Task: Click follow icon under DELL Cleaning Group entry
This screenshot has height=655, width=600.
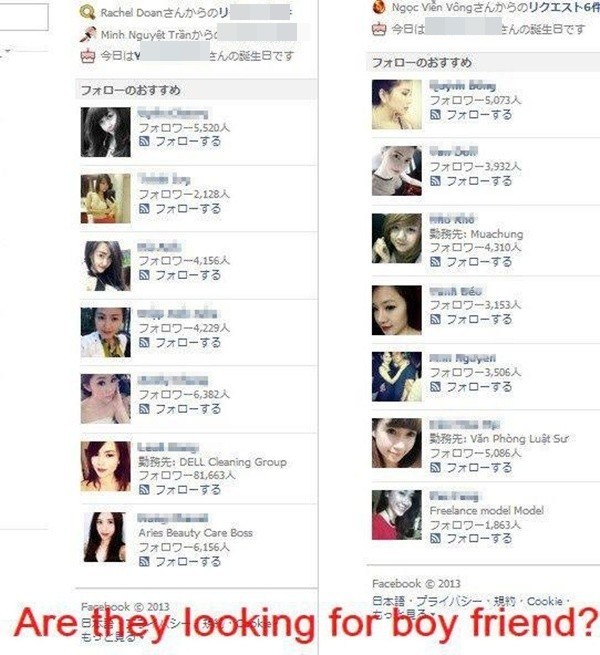Action: 144,489
